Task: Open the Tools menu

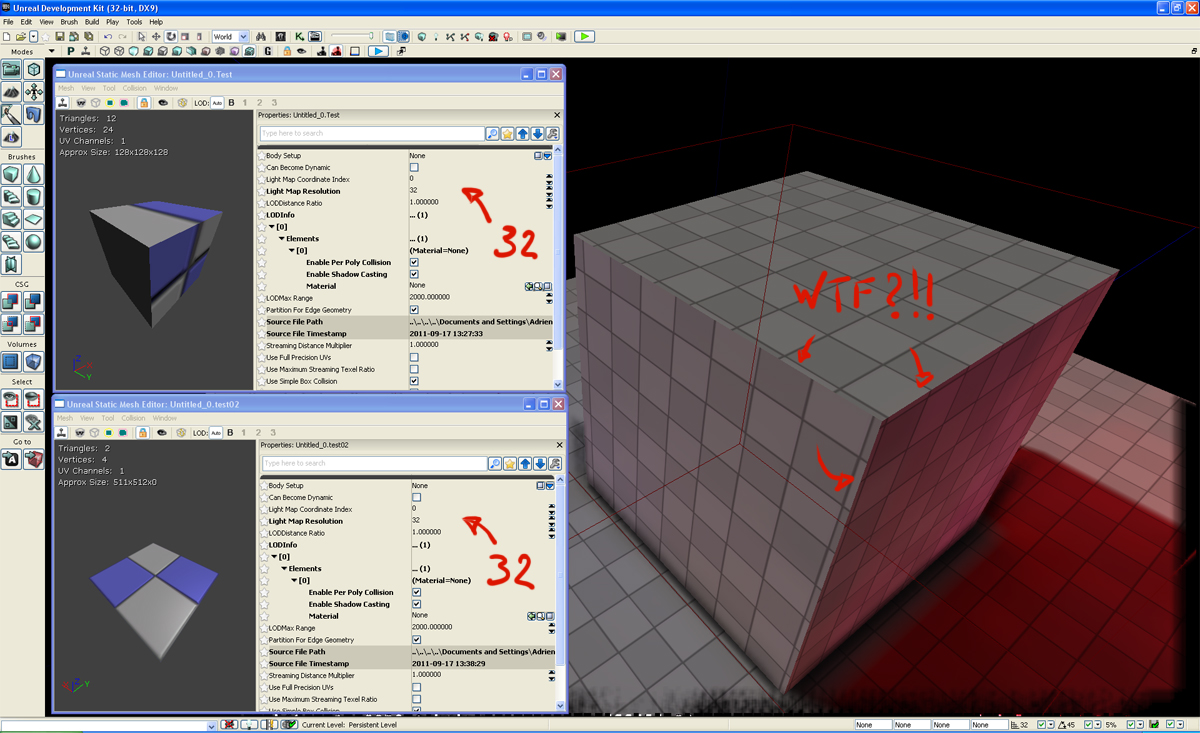Action: (x=134, y=21)
